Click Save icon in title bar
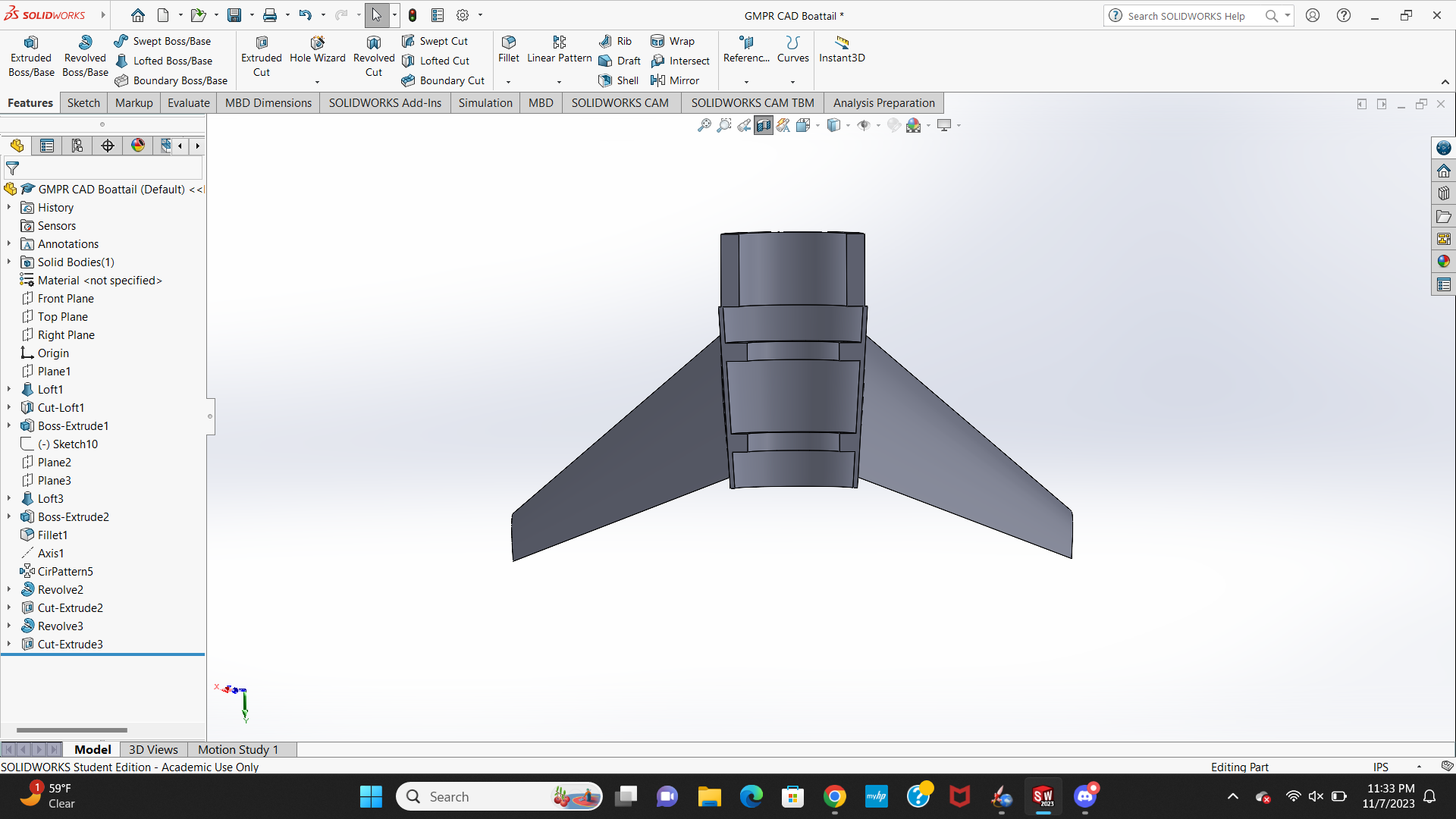 pyautogui.click(x=234, y=15)
